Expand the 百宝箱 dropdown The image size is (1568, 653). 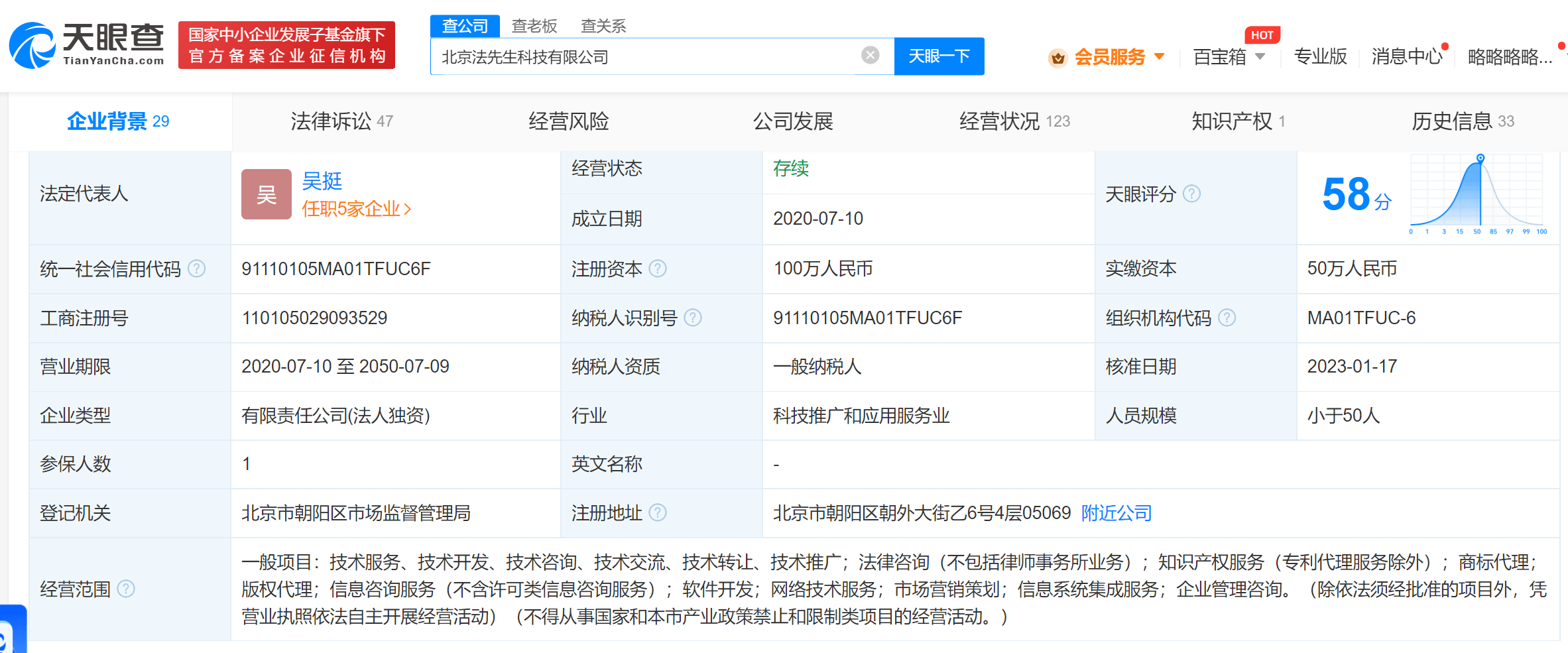pos(1260,56)
